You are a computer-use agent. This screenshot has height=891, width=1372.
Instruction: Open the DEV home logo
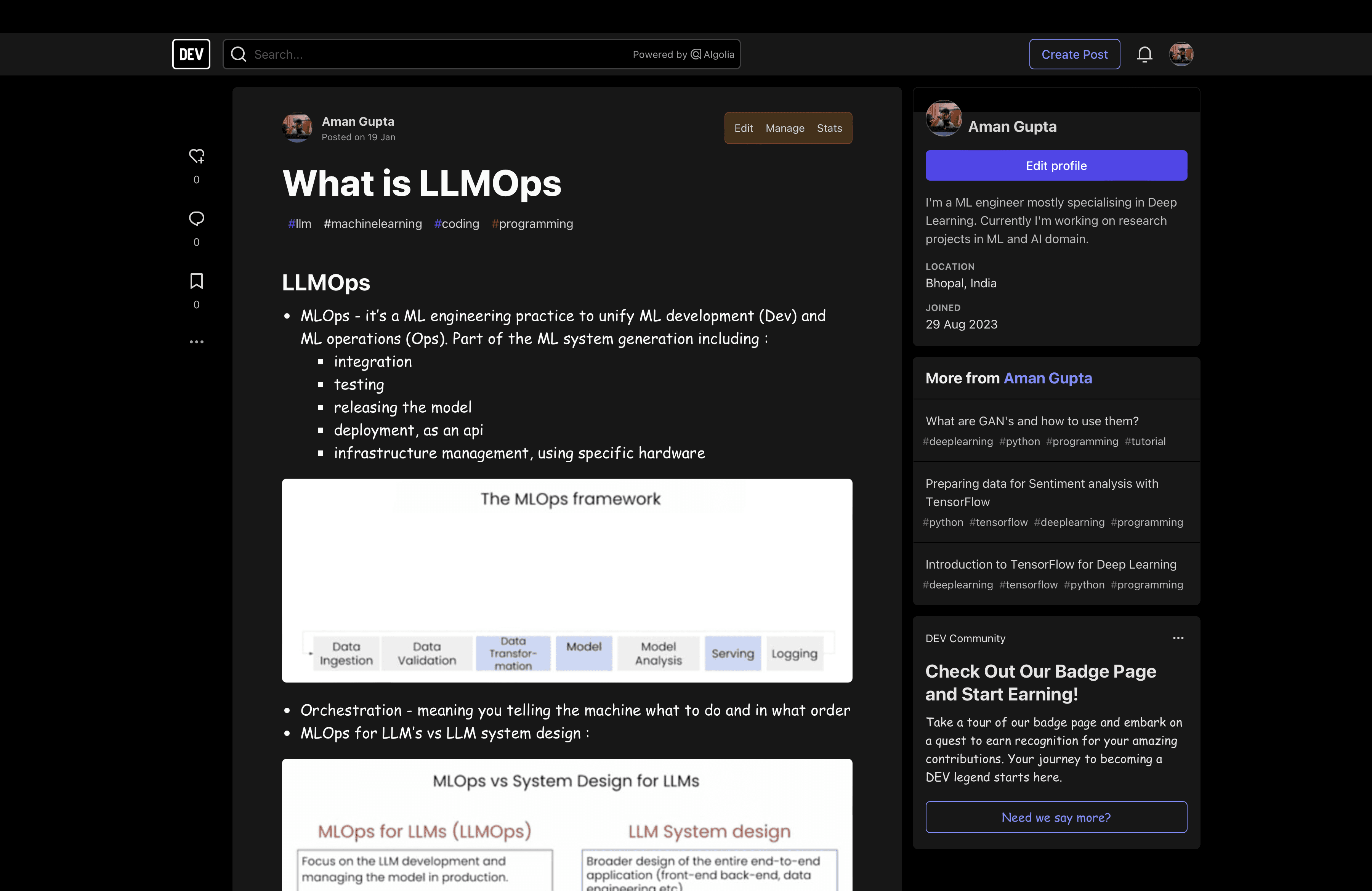coord(191,54)
